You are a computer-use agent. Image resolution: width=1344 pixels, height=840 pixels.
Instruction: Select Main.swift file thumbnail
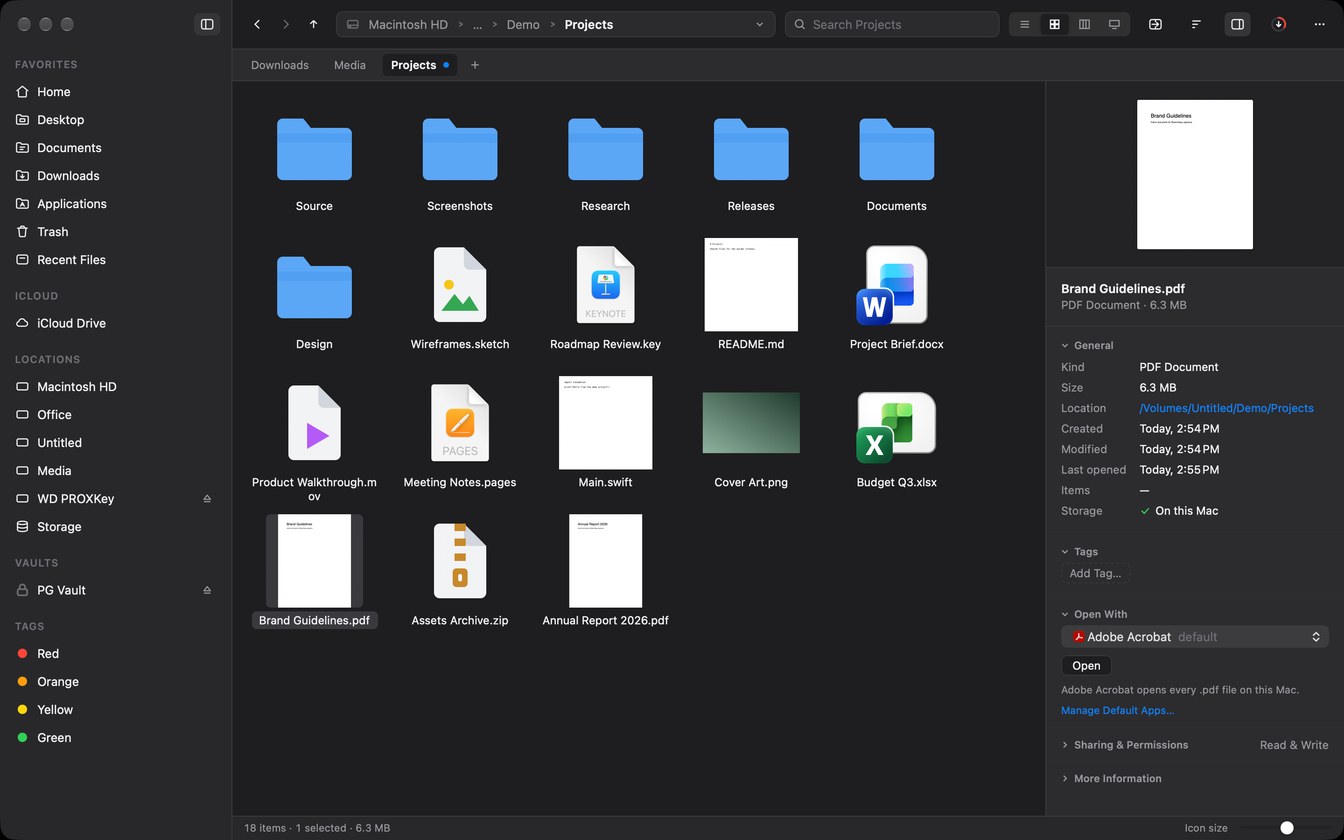coord(605,422)
